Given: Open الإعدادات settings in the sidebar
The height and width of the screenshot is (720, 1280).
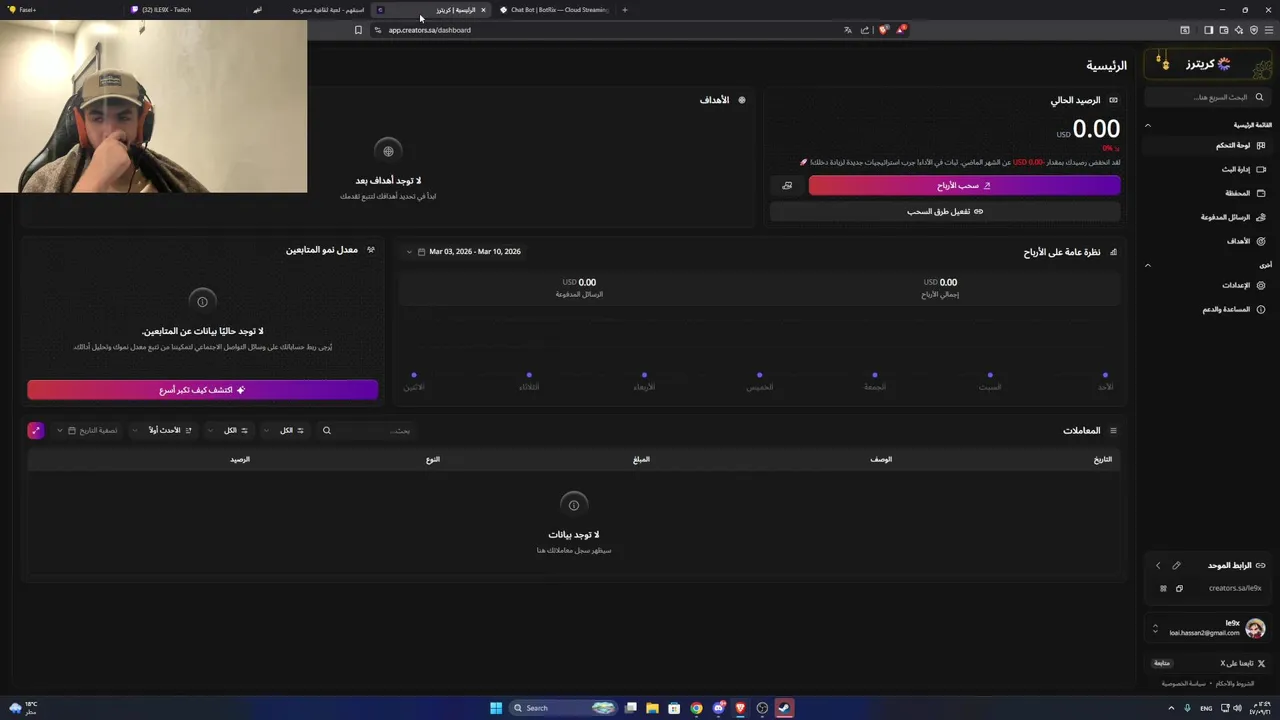Looking at the screenshot, I should (x=1206, y=285).
